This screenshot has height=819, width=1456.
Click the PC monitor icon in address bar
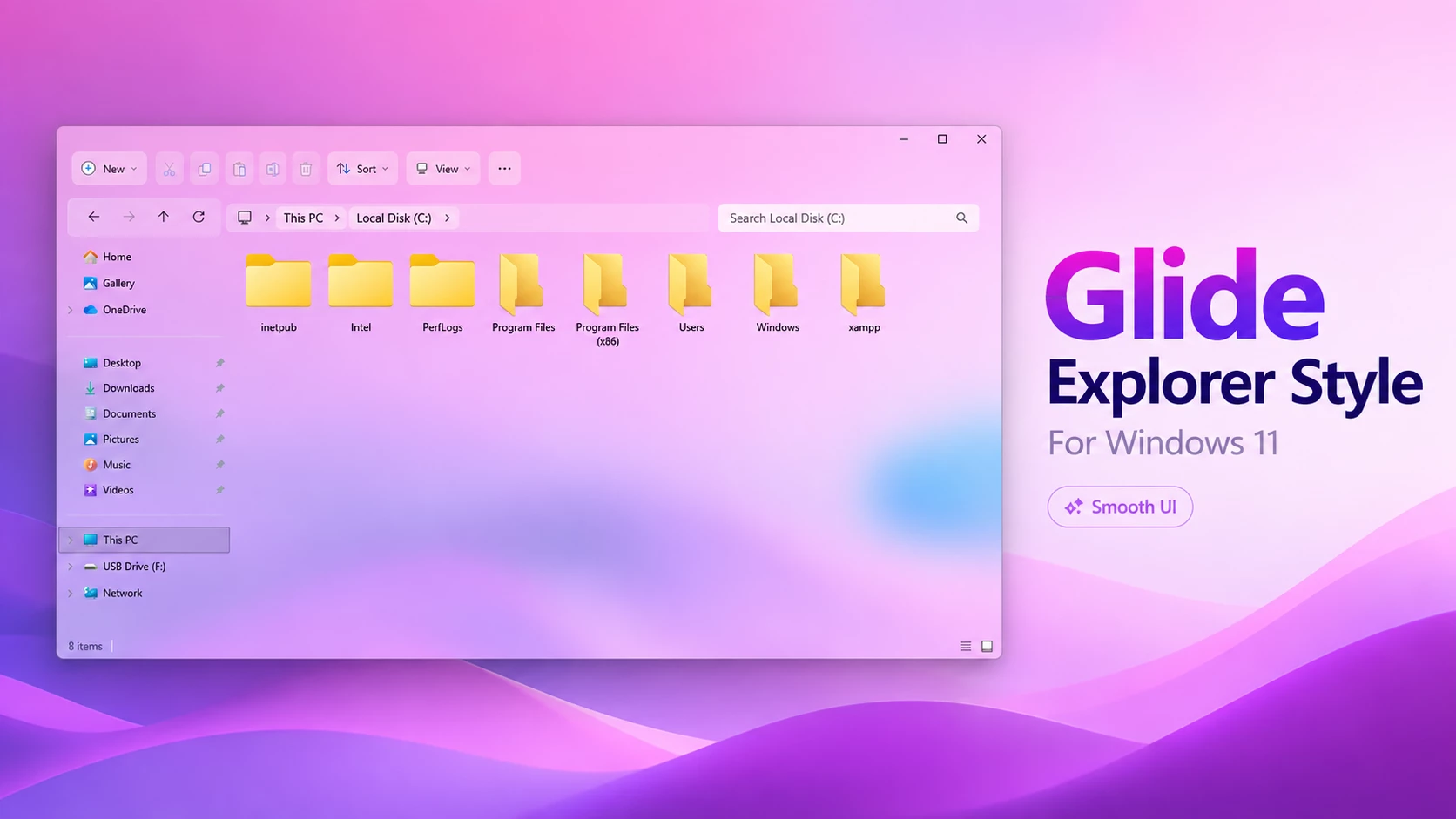[x=245, y=218]
